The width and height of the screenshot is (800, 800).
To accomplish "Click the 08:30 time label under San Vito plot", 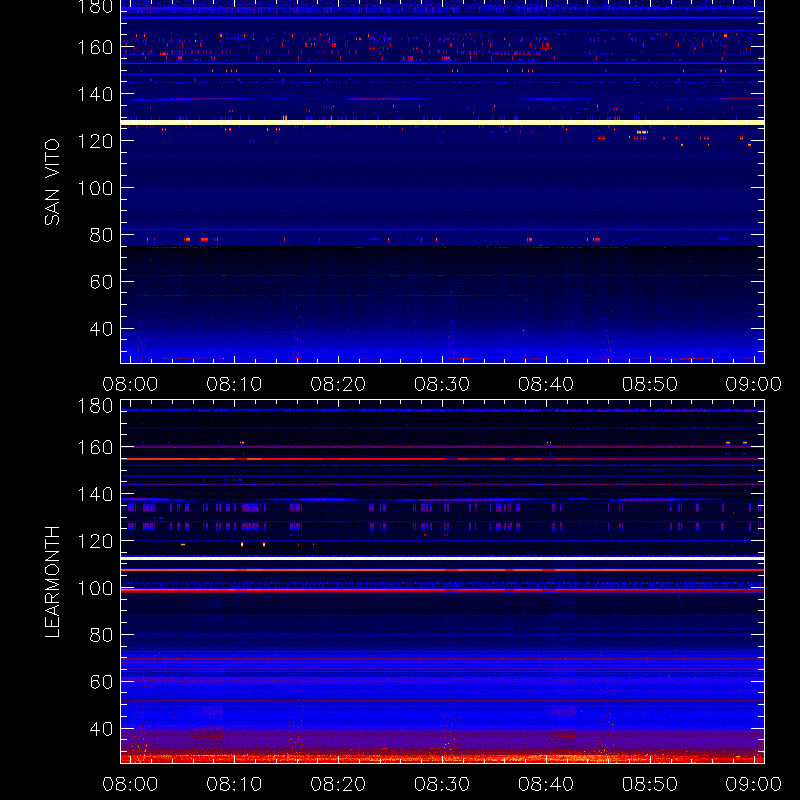I will 442,384.
